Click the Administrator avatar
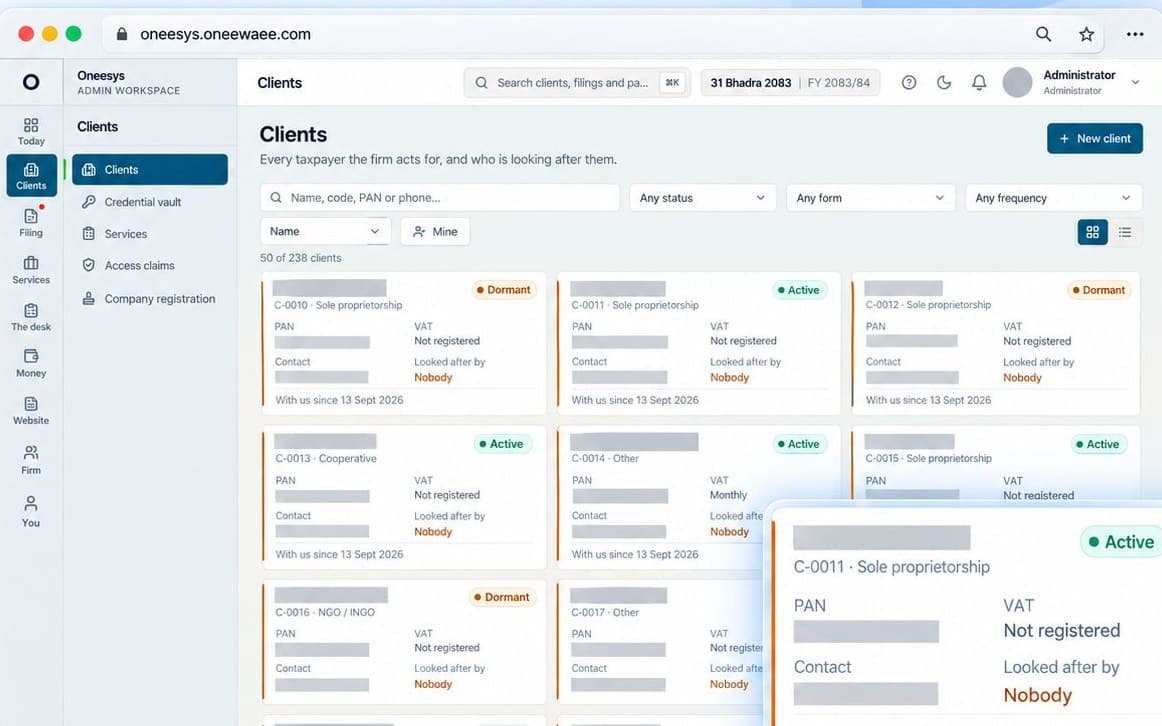Image resolution: width=1162 pixels, height=726 pixels. [x=1017, y=82]
